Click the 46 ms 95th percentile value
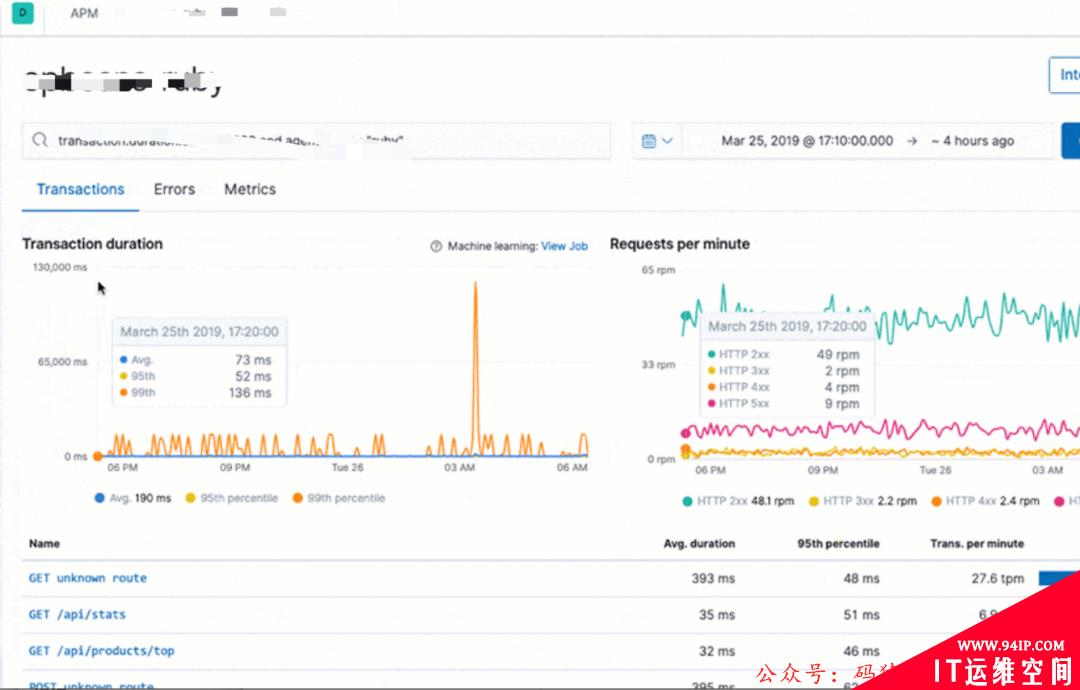Image resolution: width=1080 pixels, height=690 pixels. (x=862, y=651)
